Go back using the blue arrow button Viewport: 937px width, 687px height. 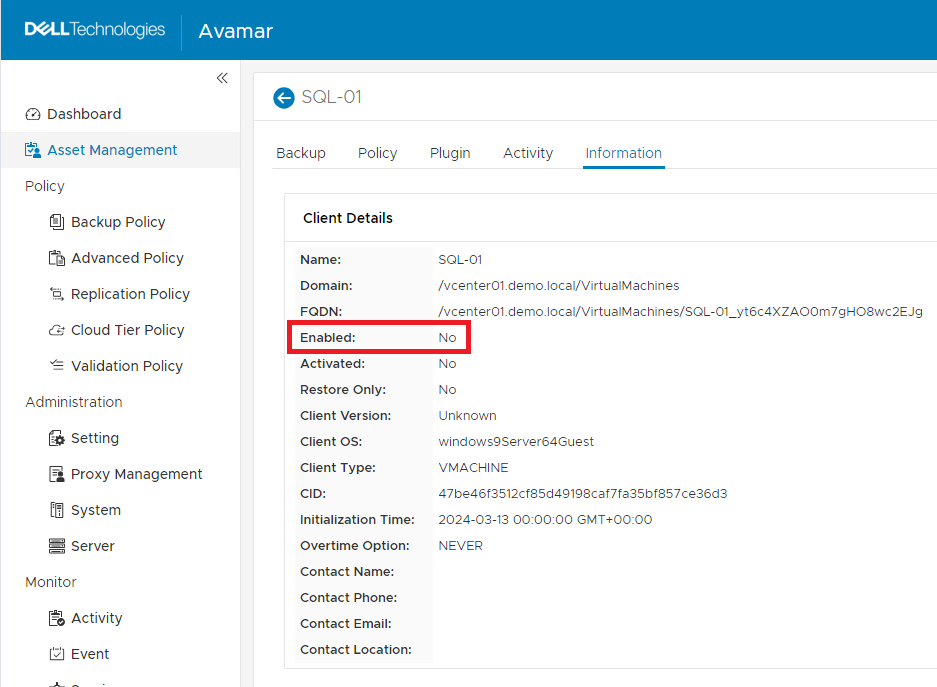coord(283,97)
